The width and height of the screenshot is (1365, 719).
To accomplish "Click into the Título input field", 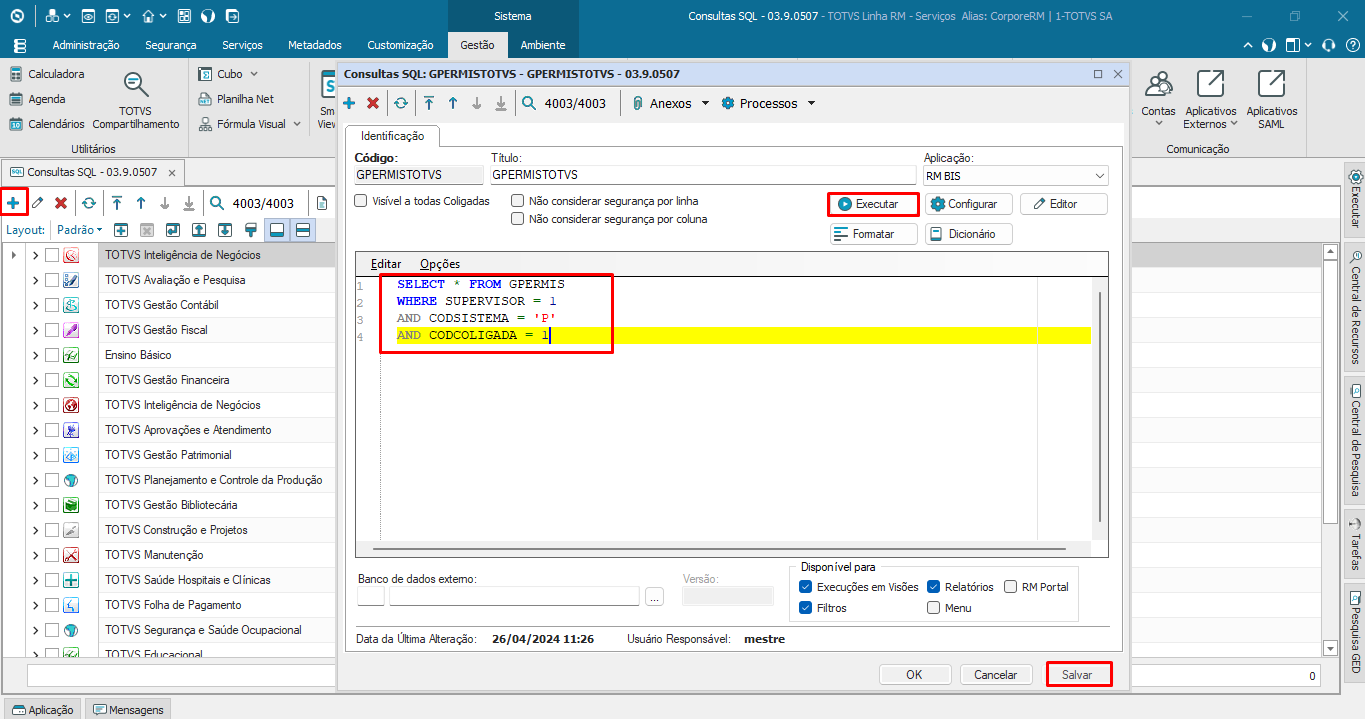I will coord(704,175).
